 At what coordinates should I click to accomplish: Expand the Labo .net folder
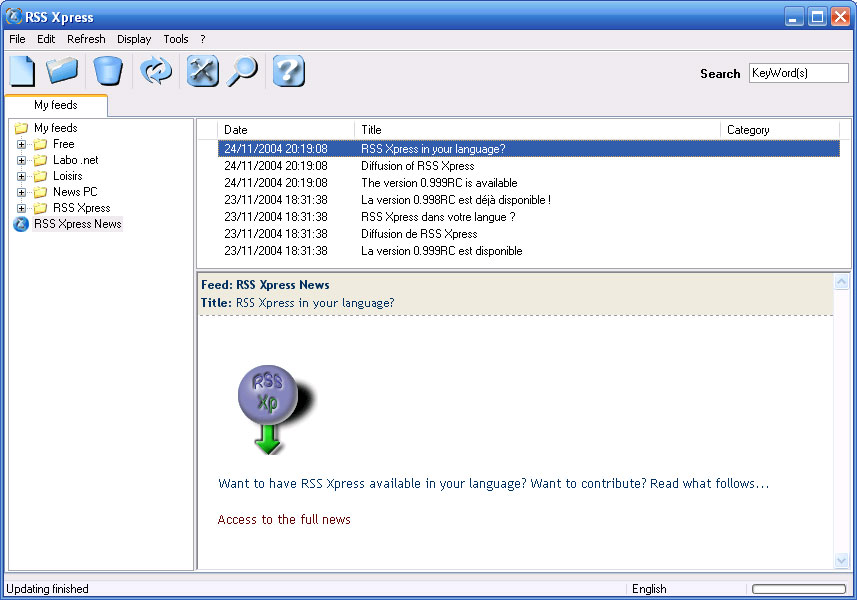(x=21, y=160)
